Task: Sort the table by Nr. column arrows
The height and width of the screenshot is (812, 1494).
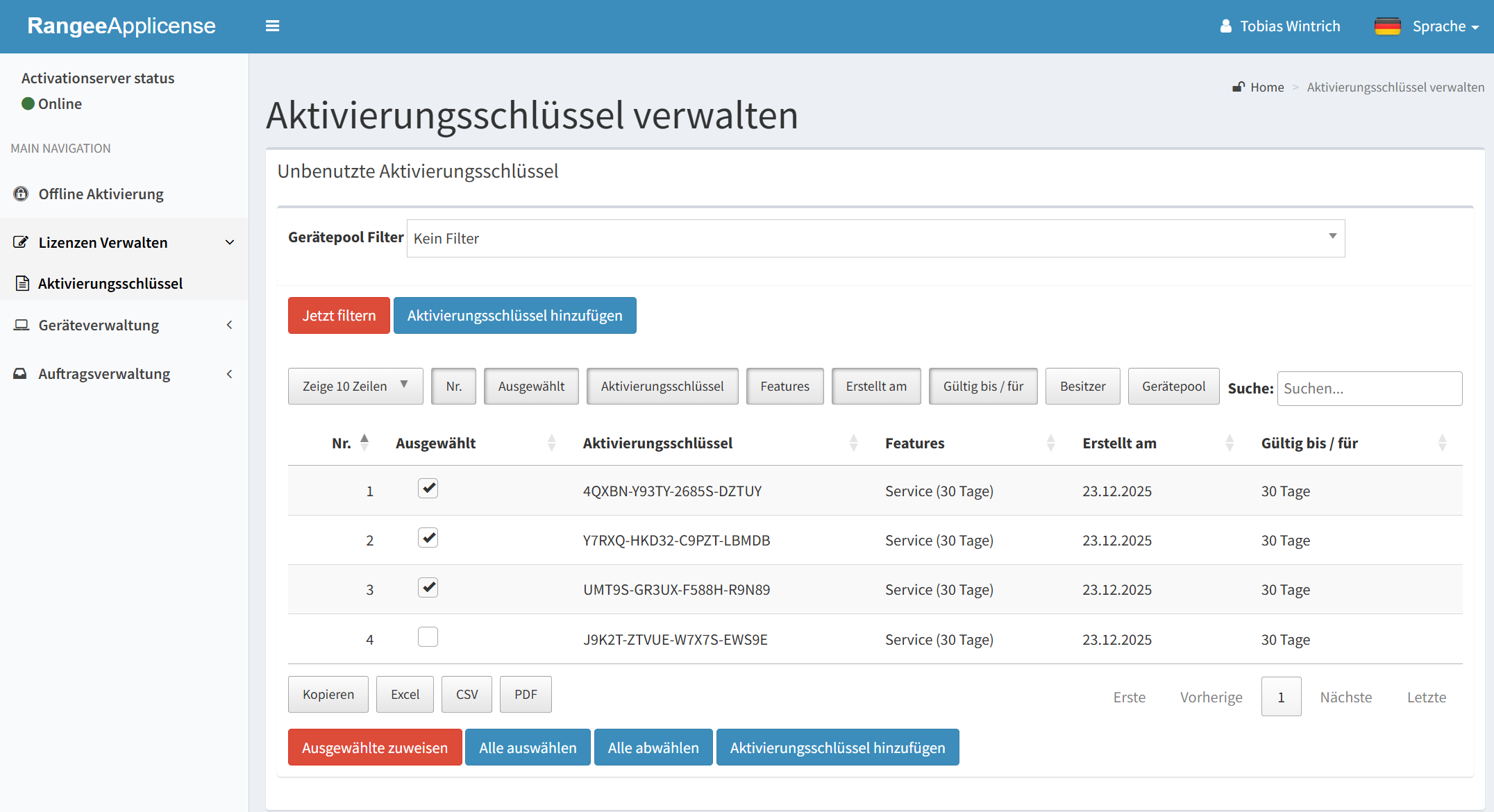Action: click(364, 443)
